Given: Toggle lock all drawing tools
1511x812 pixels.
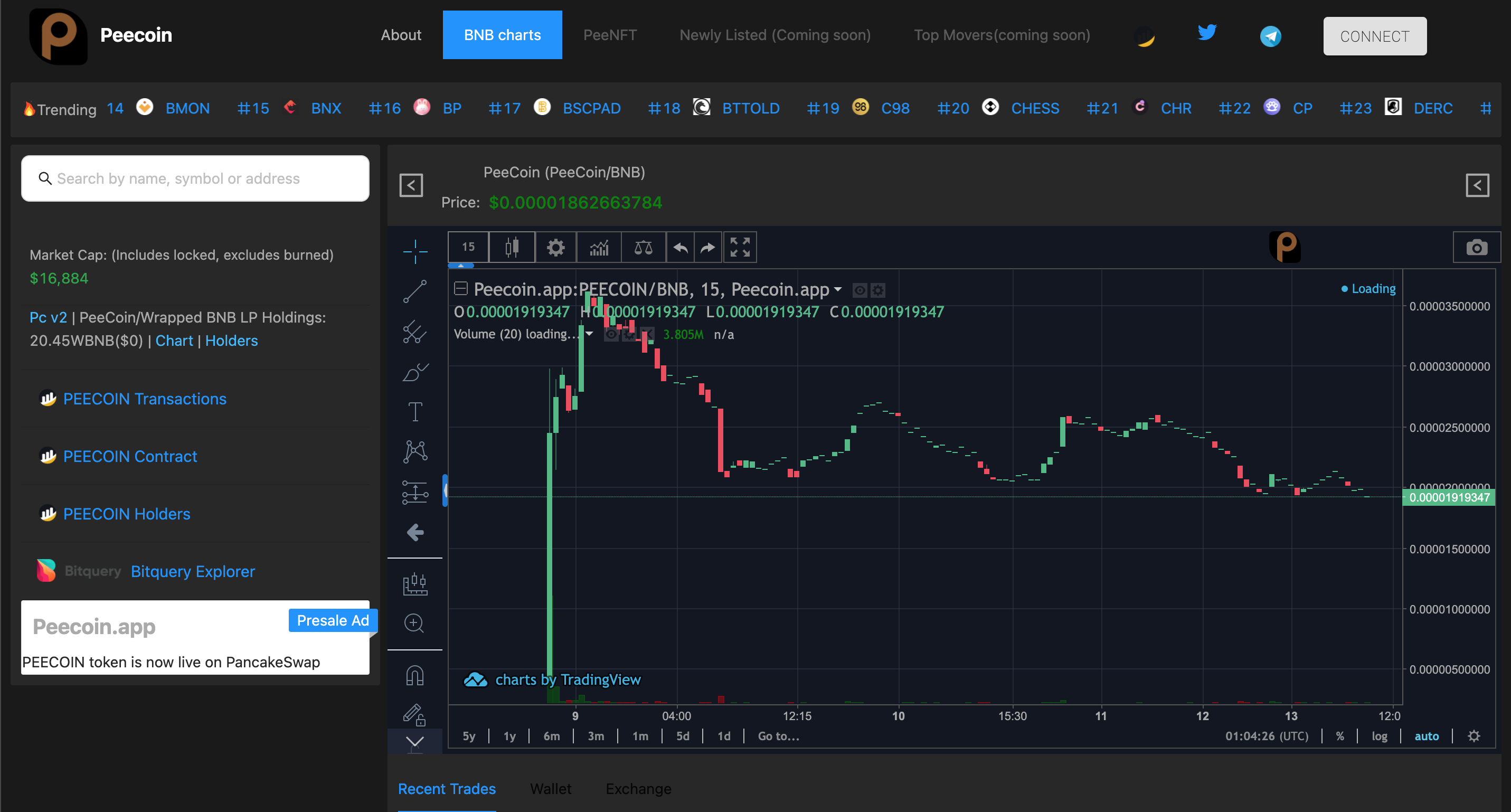Looking at the screenshot, I should point(414,715).
